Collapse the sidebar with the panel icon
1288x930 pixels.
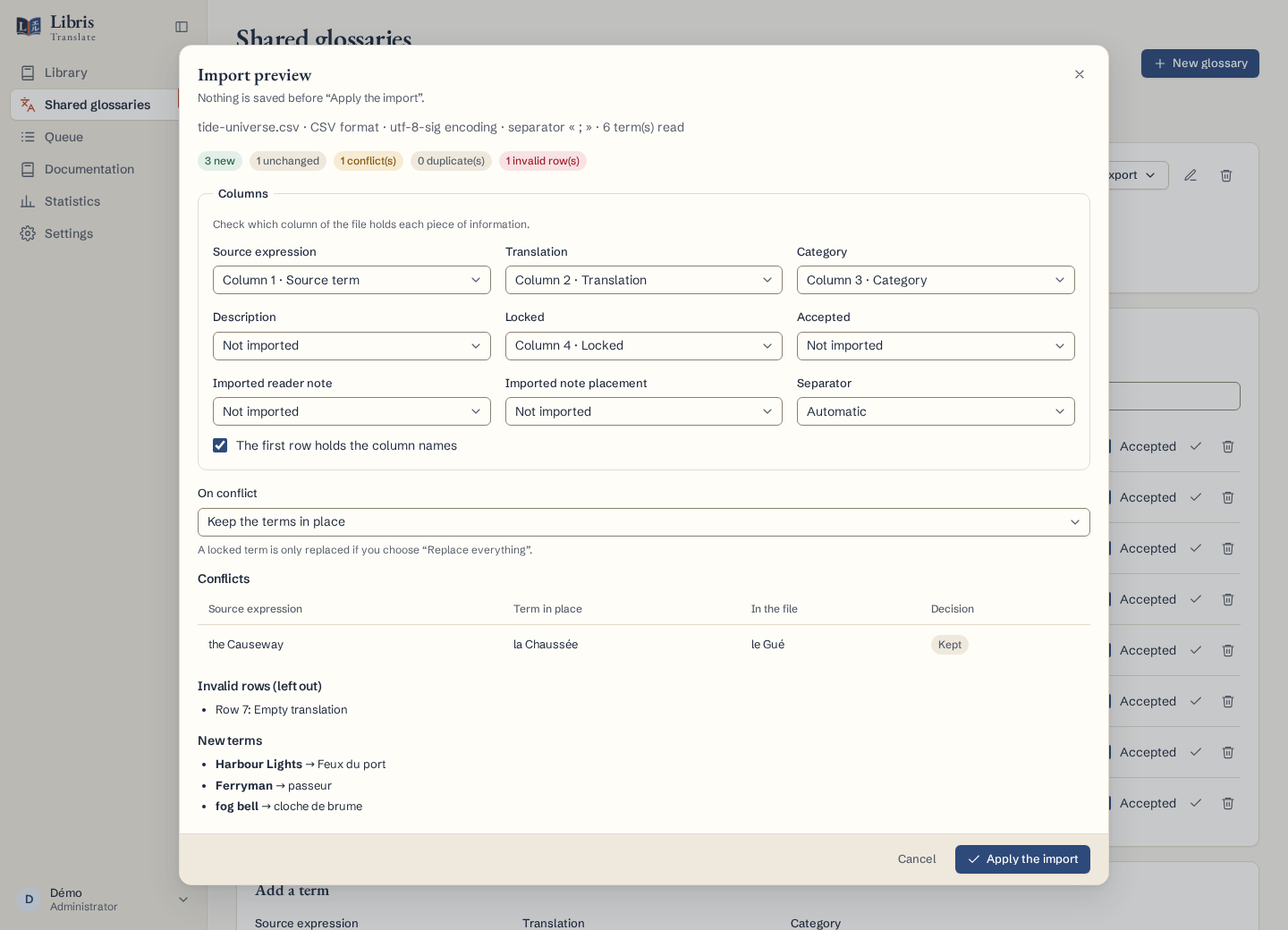tap(182, 27)
